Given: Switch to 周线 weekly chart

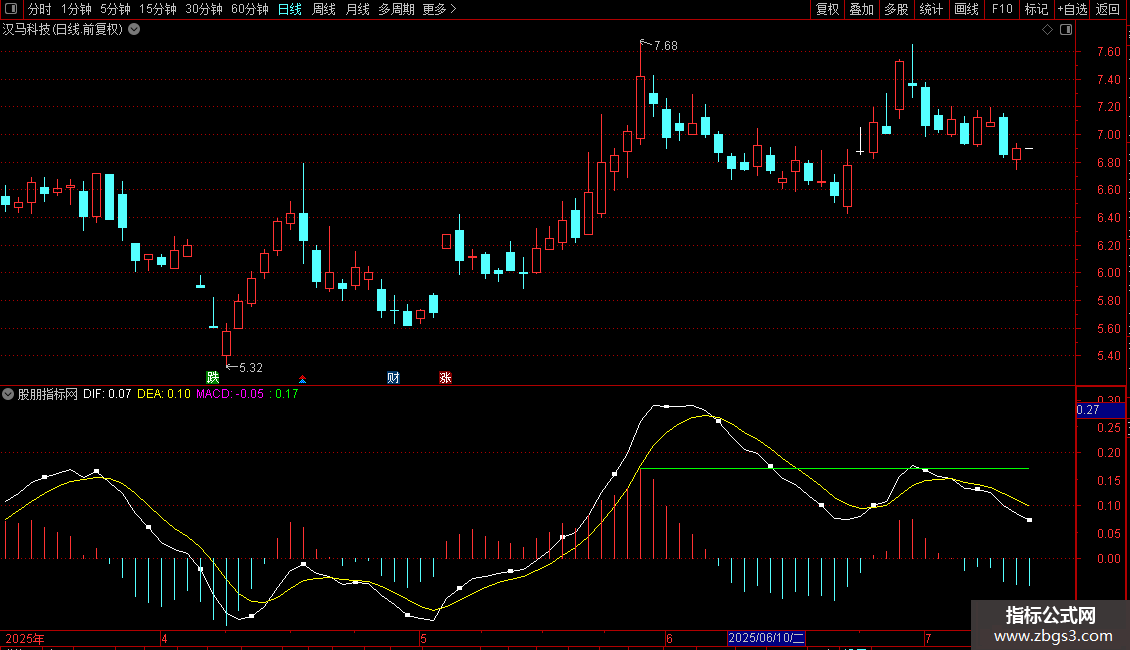Looking at the screenshot, I should pos(324,9).
